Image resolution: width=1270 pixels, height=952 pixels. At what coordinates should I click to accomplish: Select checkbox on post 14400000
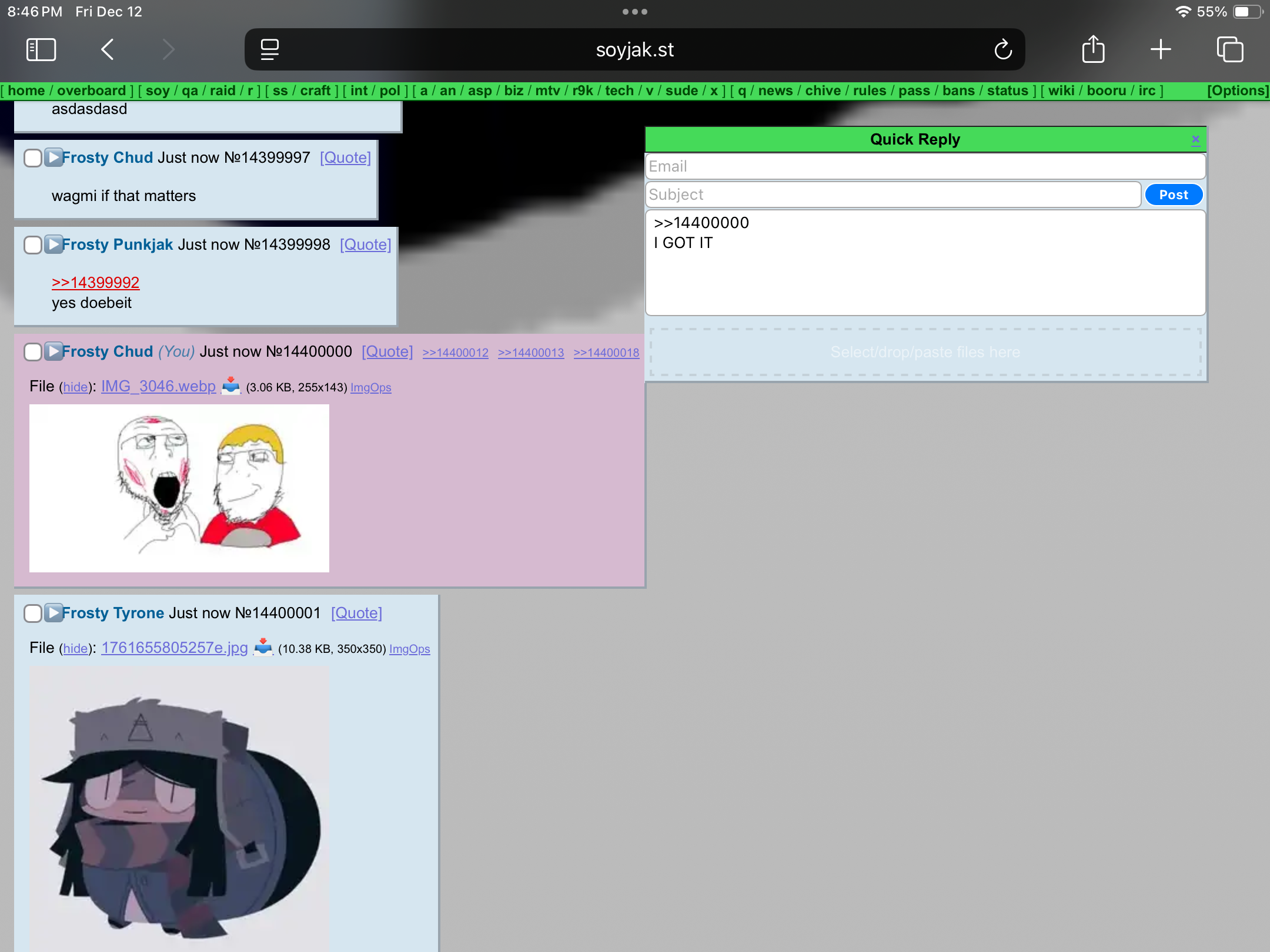point(33,352)
